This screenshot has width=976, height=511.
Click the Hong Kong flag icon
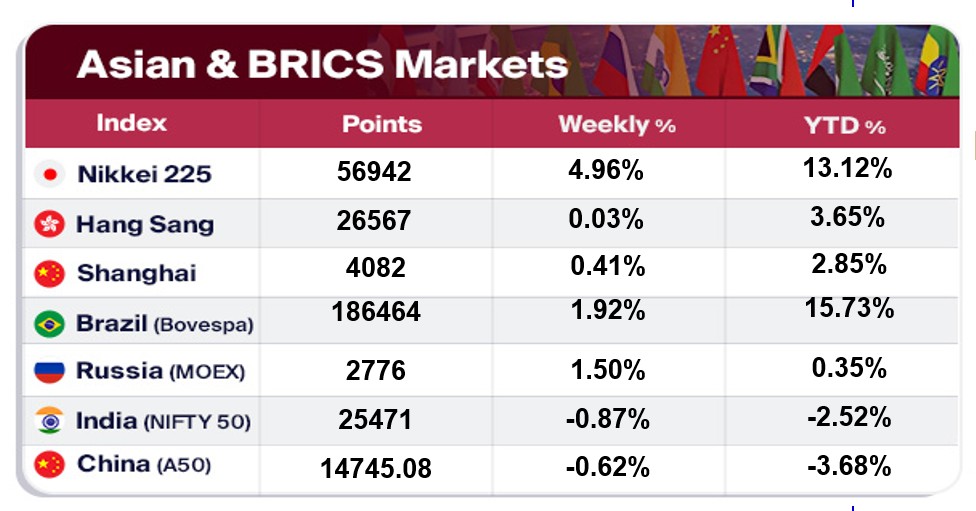coord(49,224)
